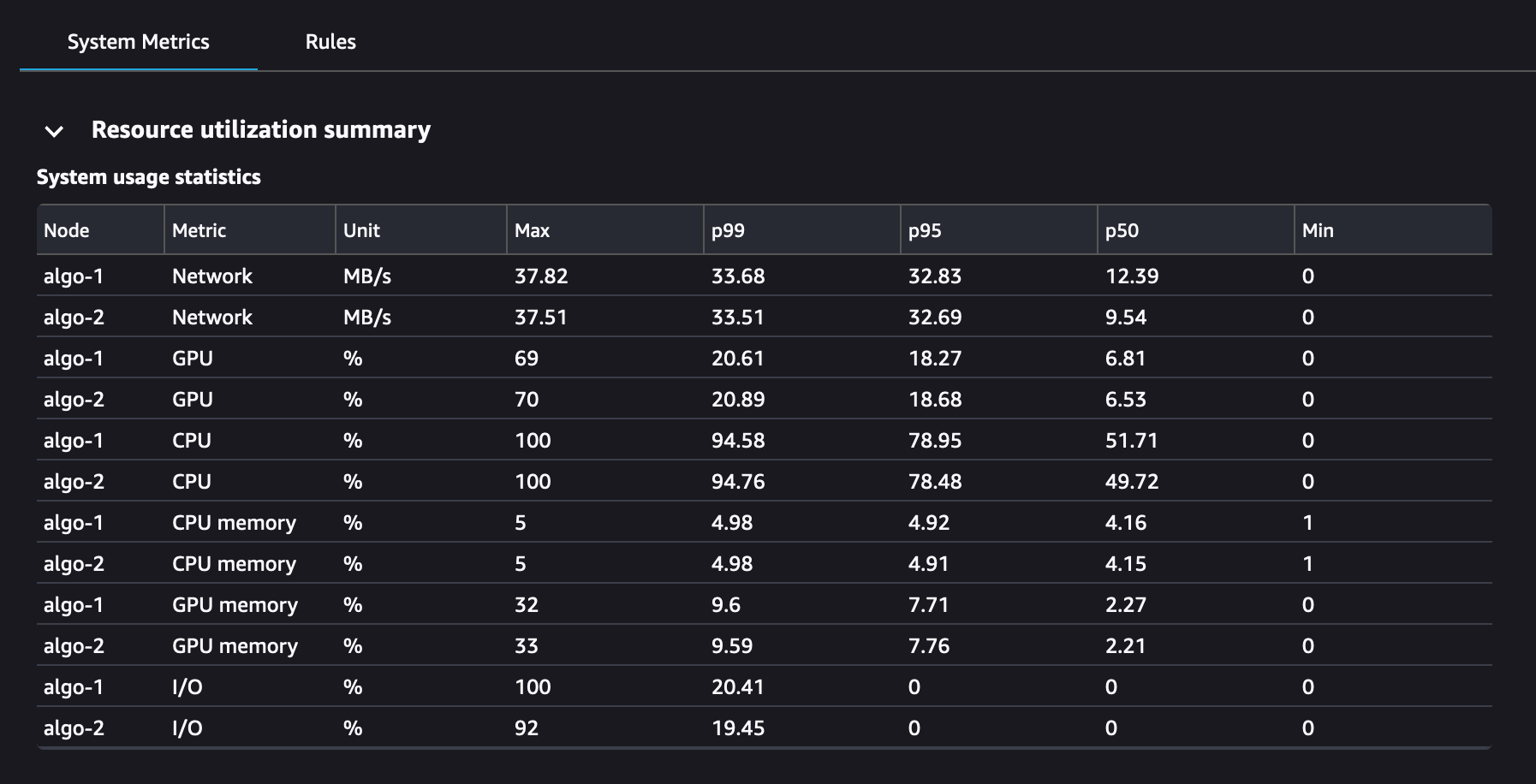
Task: Click the System usage statistics heading
Action: click(x=149, y=177)
